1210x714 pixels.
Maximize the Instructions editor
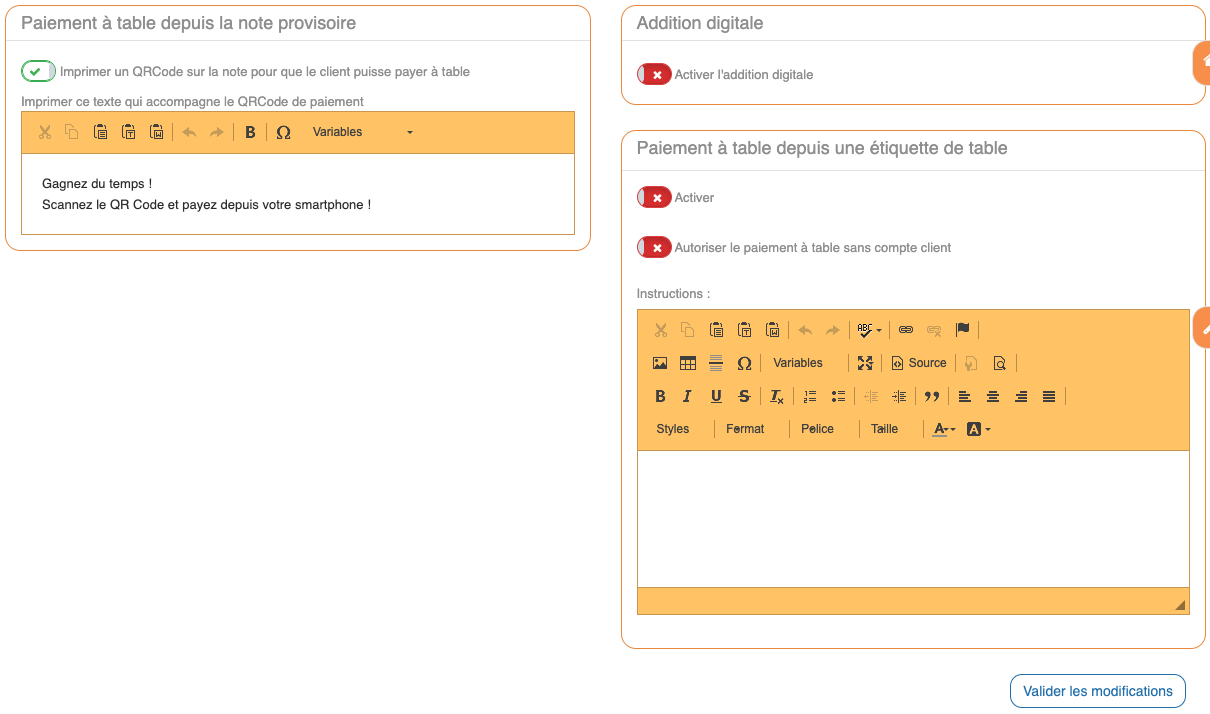pyautogui.click(x=865, y=363)
